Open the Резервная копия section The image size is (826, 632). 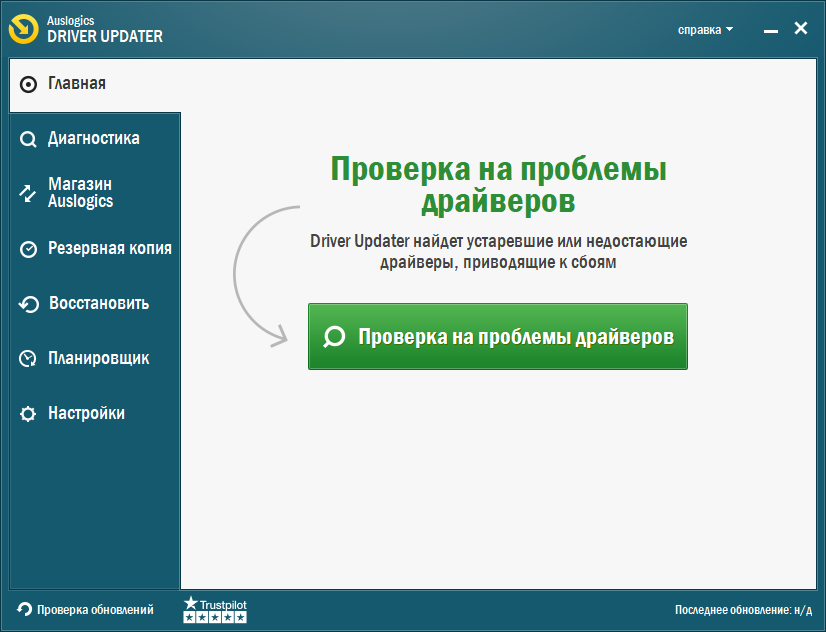click(110, 249)
